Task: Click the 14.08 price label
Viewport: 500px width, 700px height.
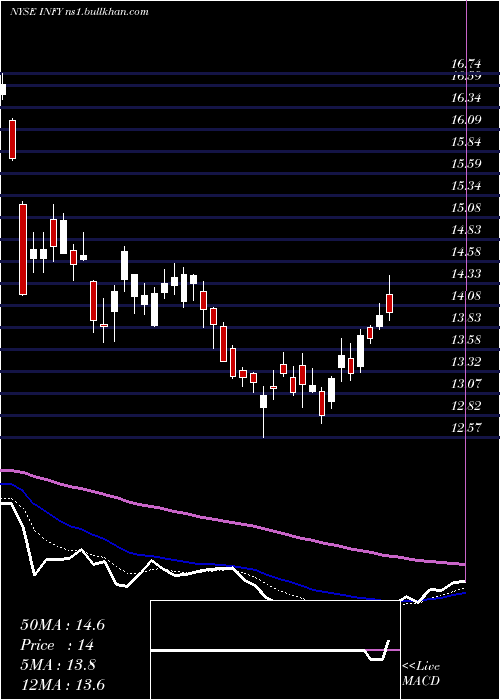Action: pyautogui.click(x=467, y=296)
